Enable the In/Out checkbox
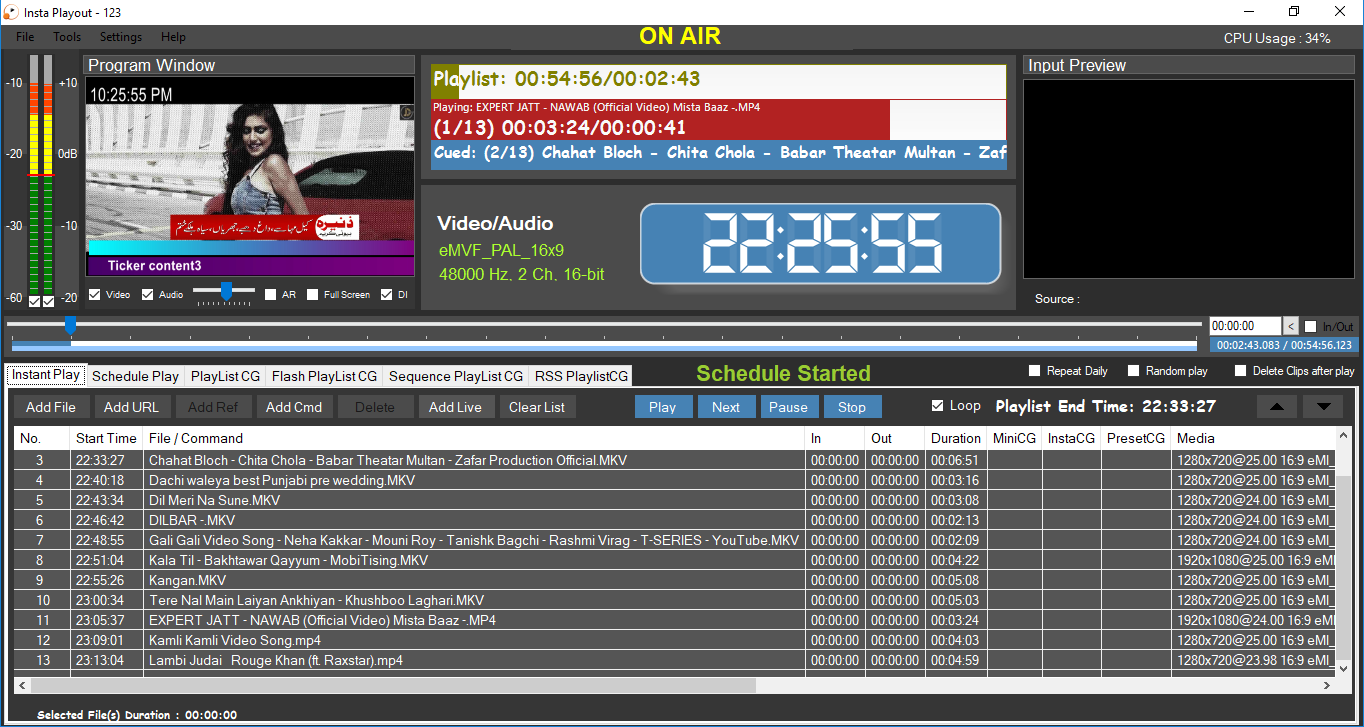The height and width of the screenshot is (727, 1364). pyautogui.click(x=1311, y=327)
